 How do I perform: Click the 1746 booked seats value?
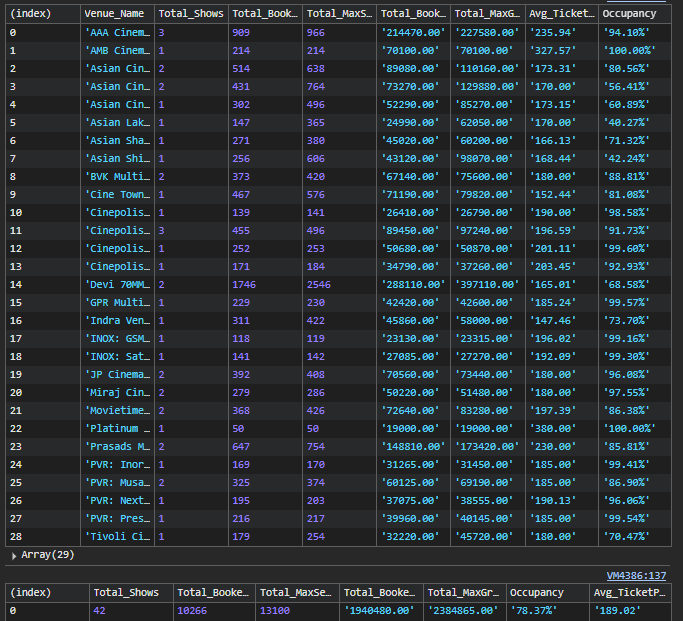click(x=244, y=284)
